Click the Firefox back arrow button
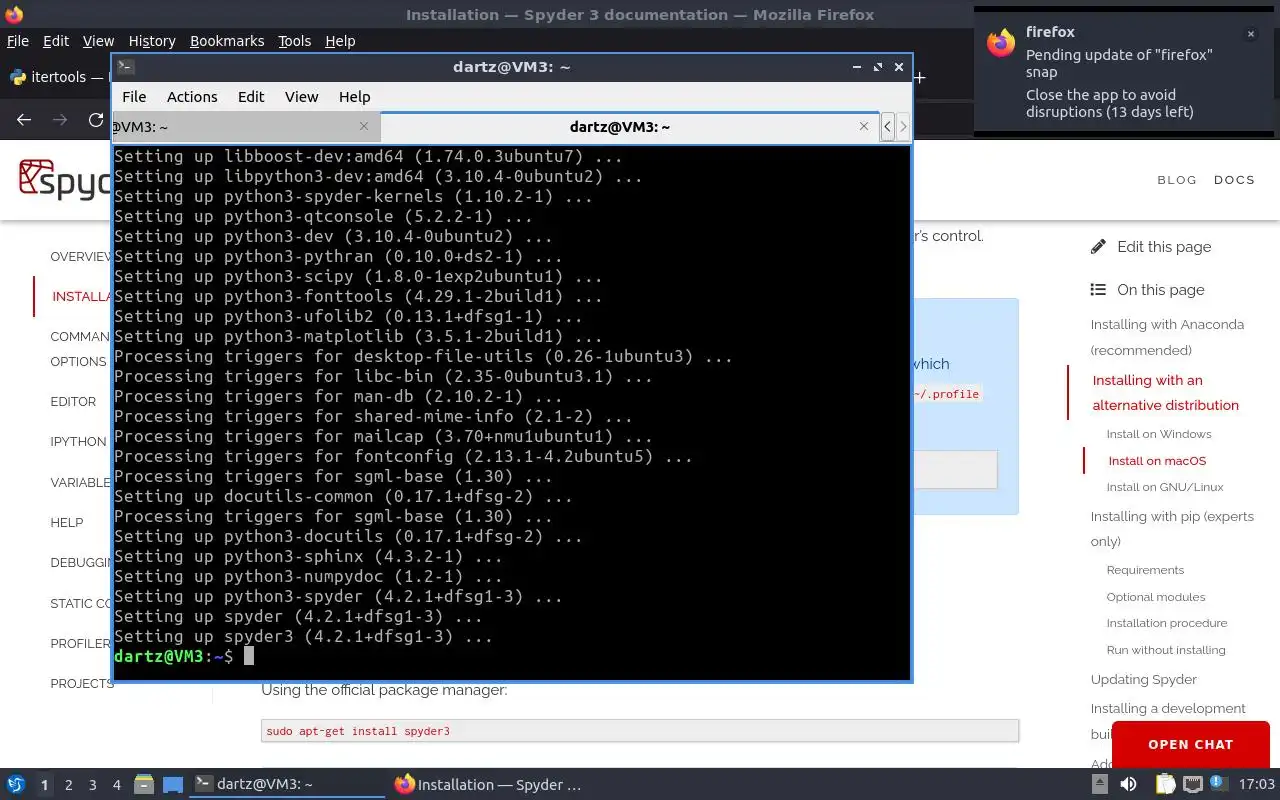The height and width of the screenshot is (800, 1280). pyautogui.click(x=24, y=120)
